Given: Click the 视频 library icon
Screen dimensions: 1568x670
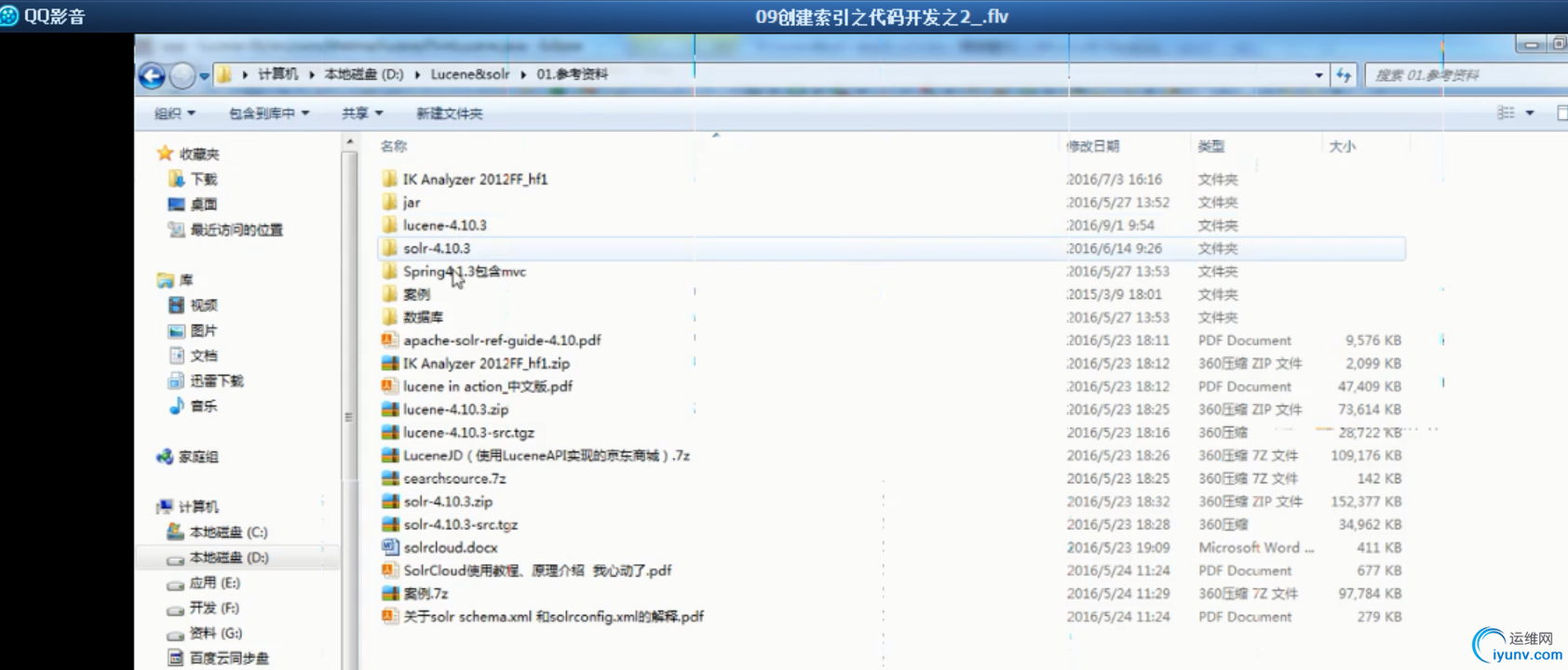Looking at the screenshot, I should [176, 305].
